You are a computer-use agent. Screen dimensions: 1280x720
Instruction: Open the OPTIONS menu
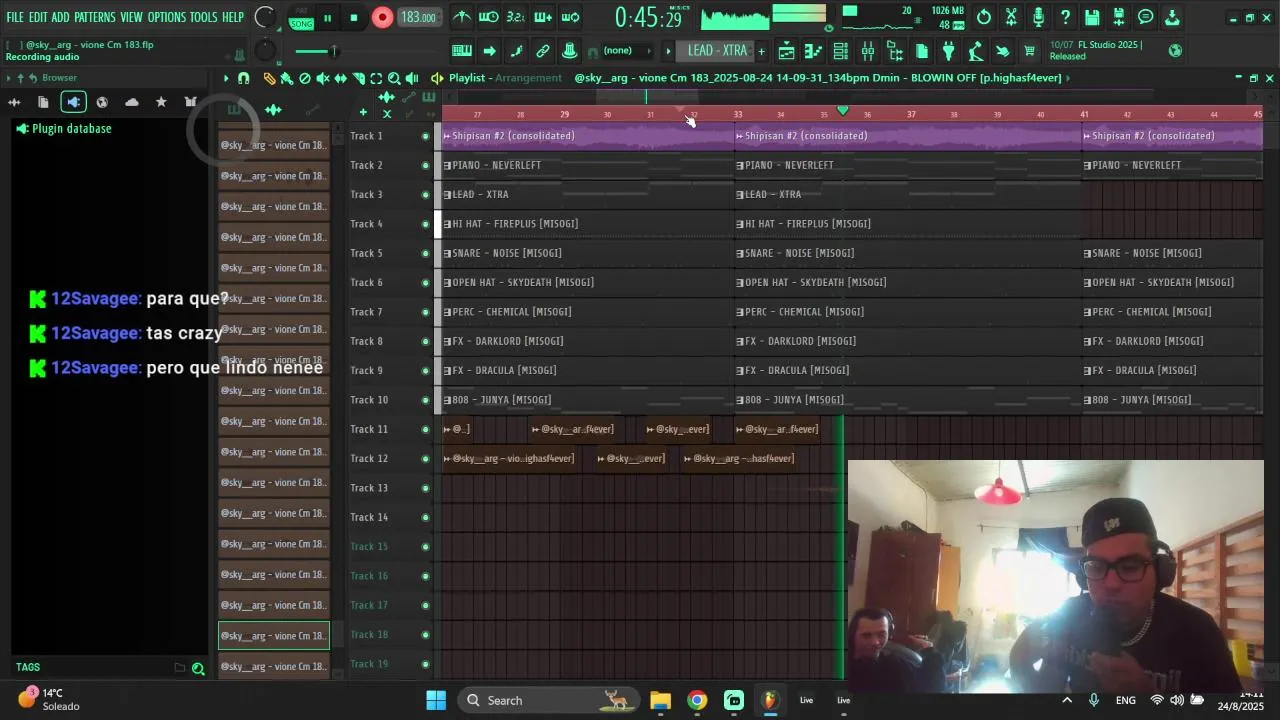tap(167, 17)
